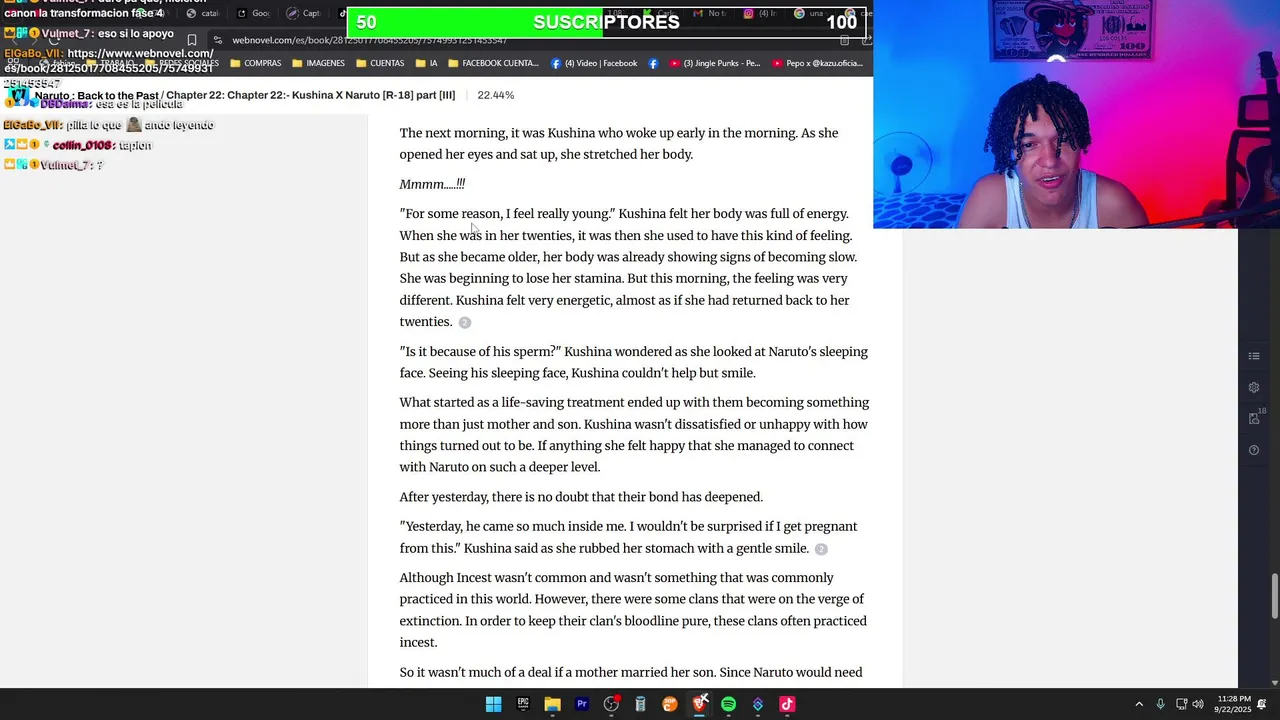Screen dimensions: 1280x720
Task: Open the CUENTAS bookmarks folder
Action: coord(380,63)
